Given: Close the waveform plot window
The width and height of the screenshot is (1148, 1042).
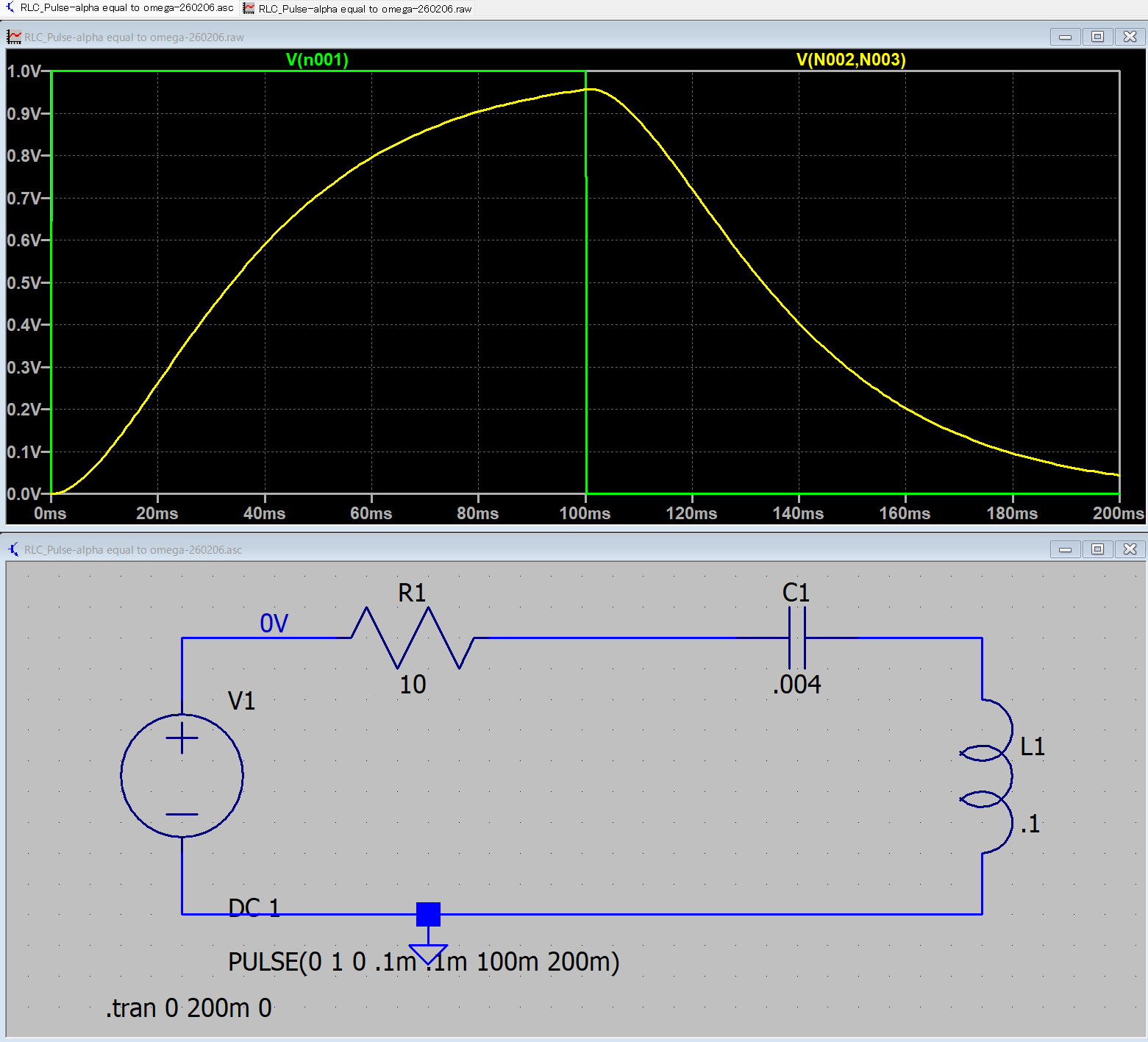Looking at the screenshot, I should 1130,37.
